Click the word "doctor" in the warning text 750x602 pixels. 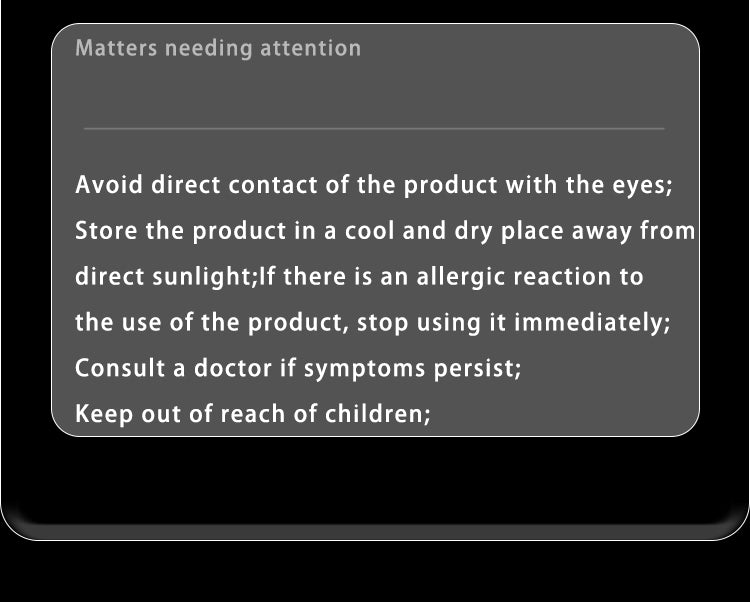[x=233, y=368]
